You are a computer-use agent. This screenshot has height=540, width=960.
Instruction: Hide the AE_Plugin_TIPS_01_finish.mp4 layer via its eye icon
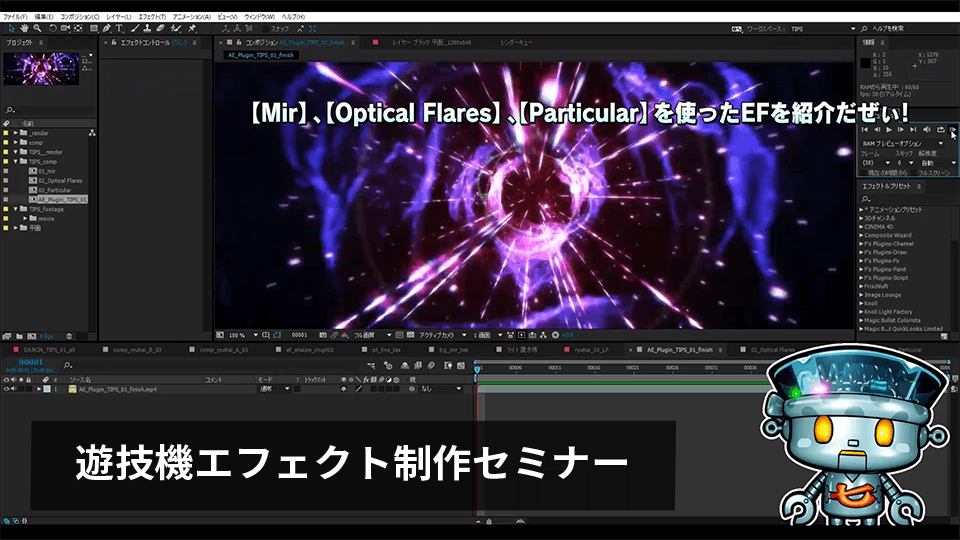pos(8,388)
